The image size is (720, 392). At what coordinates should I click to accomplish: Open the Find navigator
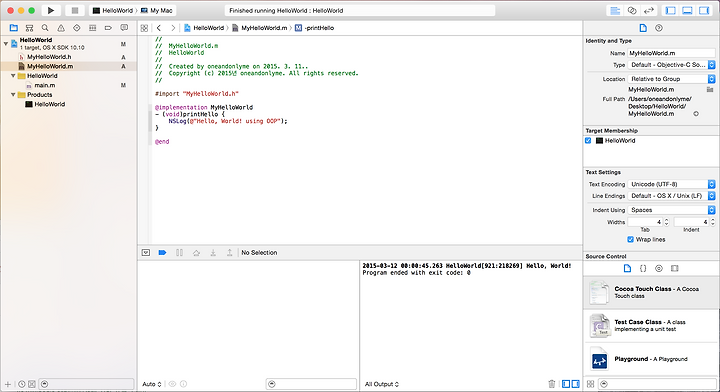(45, 28)
